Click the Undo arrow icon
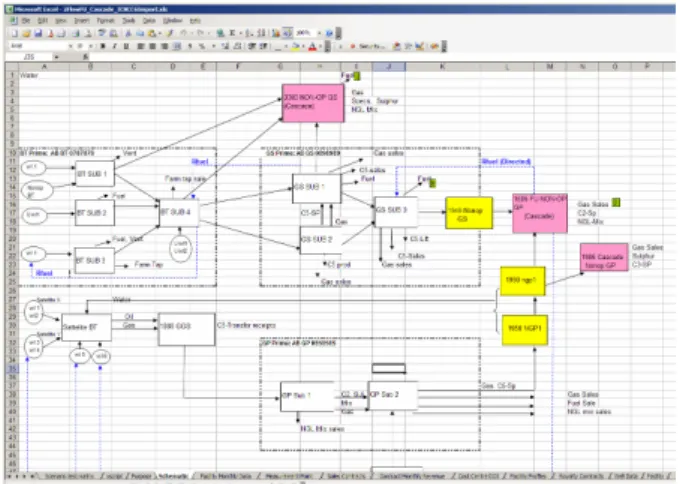680x484 pixels. [183, 33]
